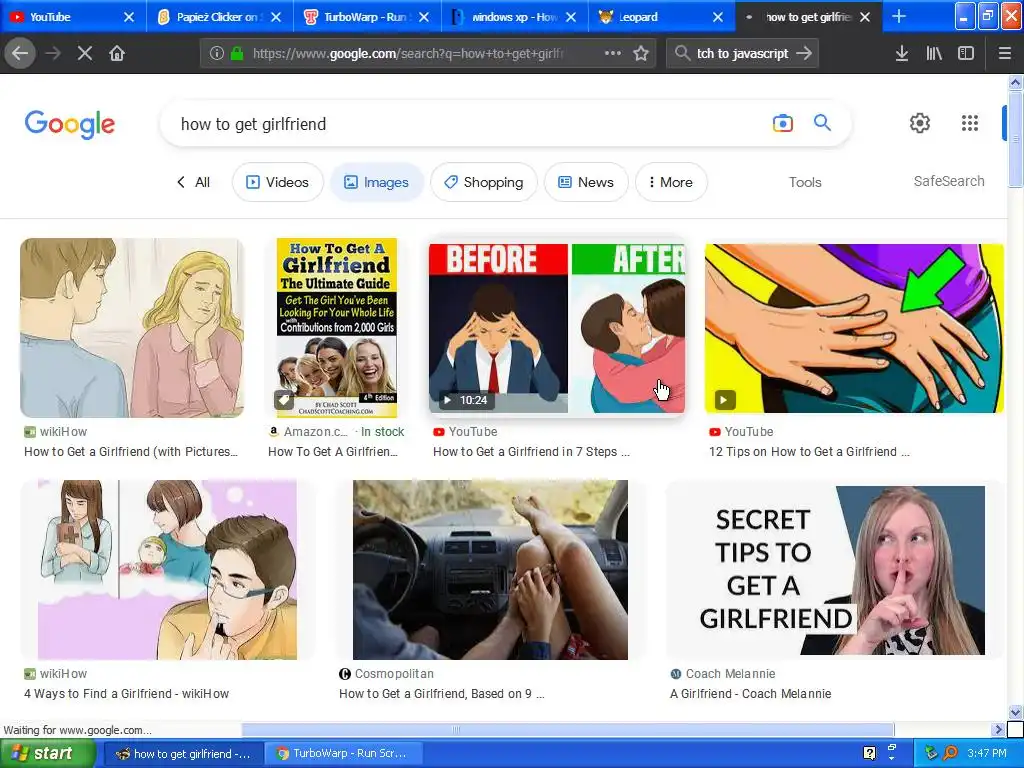Open 'A Girlfriend - Coach Melannie' link
This screenshot has width=1024, height=768.
coord(750,694)
